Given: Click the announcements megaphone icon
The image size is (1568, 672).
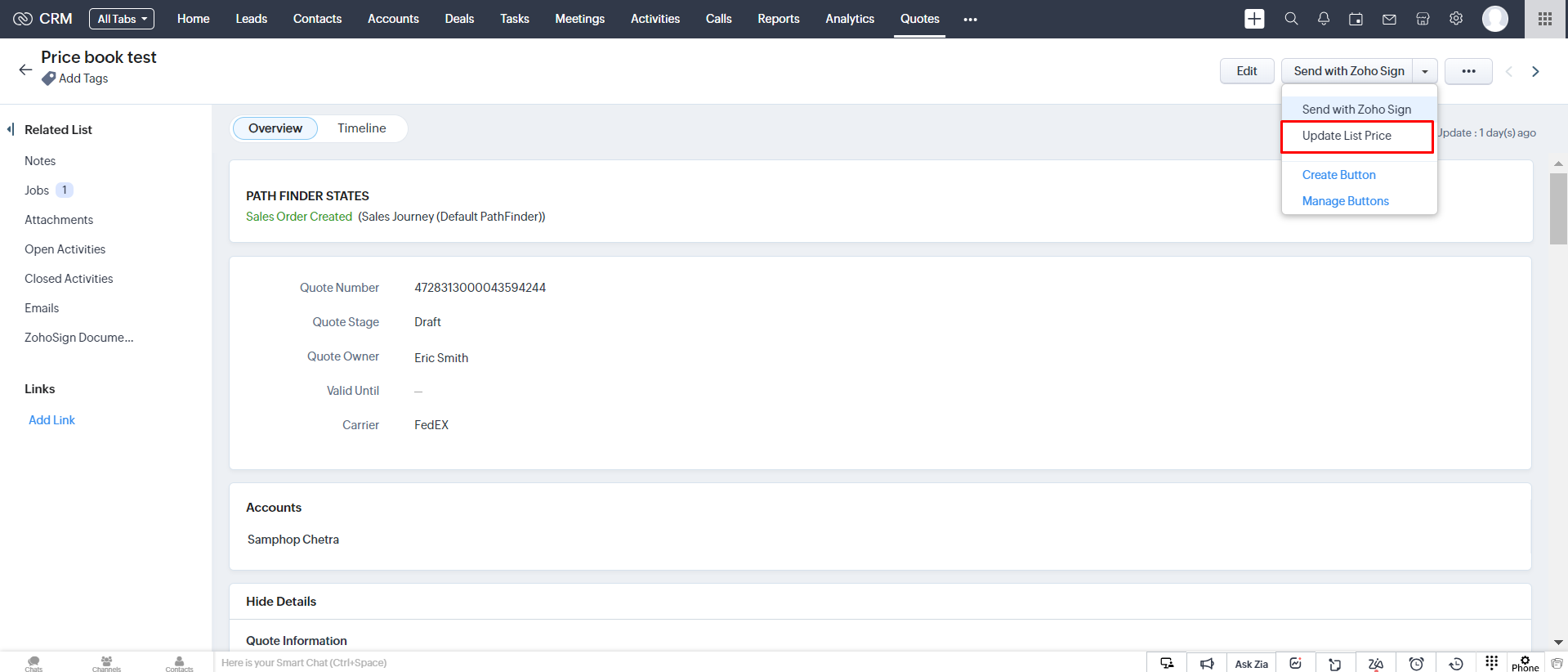Looking at the screenshot, I should [x=1207, y=664].
